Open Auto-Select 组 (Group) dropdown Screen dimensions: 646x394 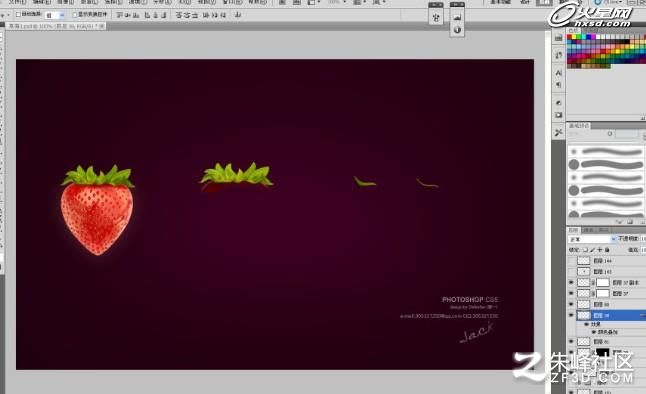[55, 15]
